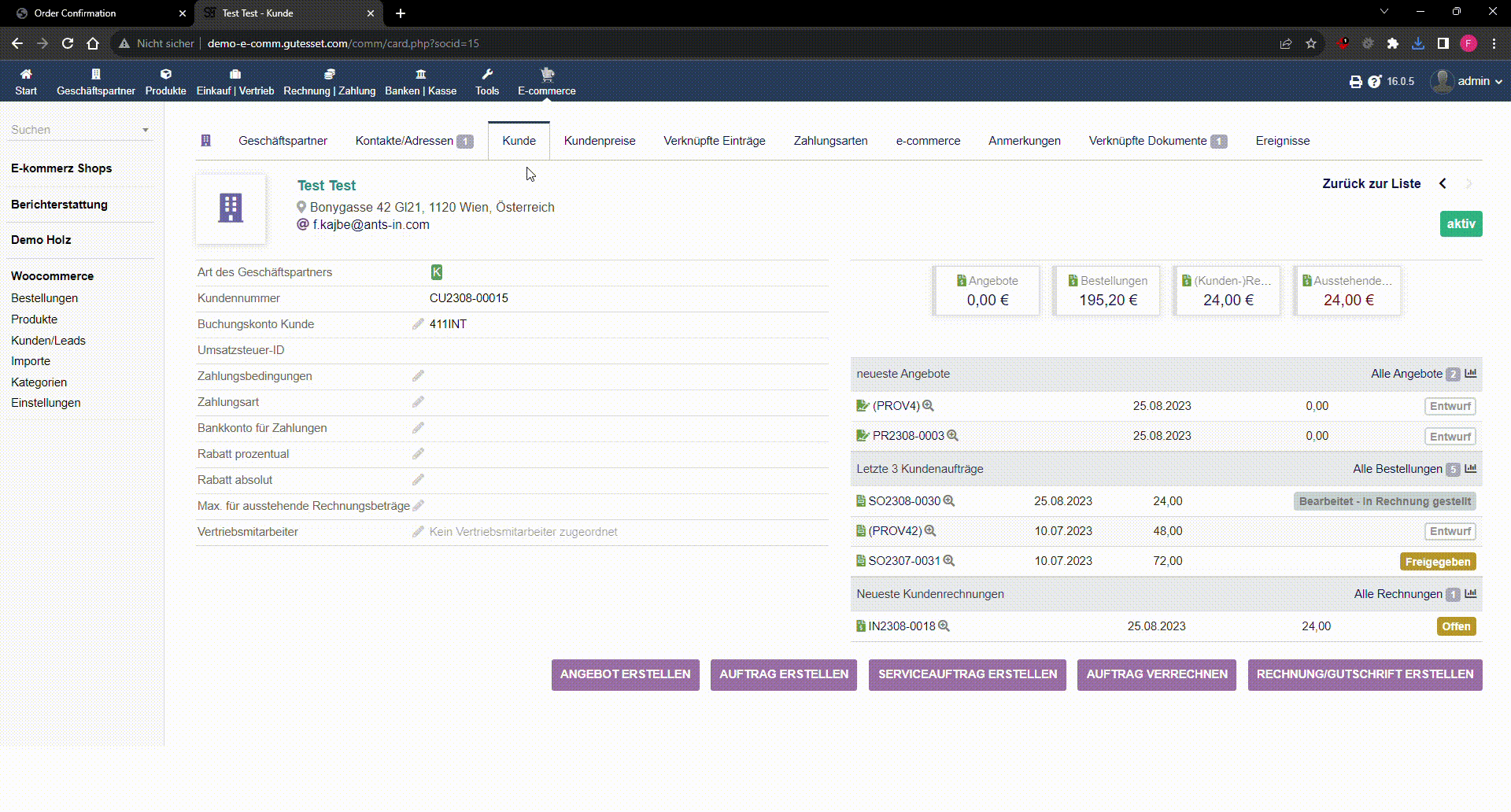Viewport: 1511px width, 812px height.
Task: Open Banken | Kasse menu
Action: pyautogui.click(x=421, y=82)
